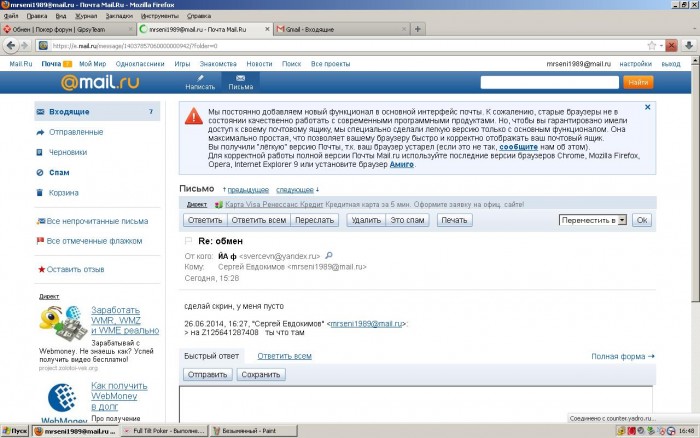Open Мой Мир portal link
The image size is (700, 438).
coord(92,64)
